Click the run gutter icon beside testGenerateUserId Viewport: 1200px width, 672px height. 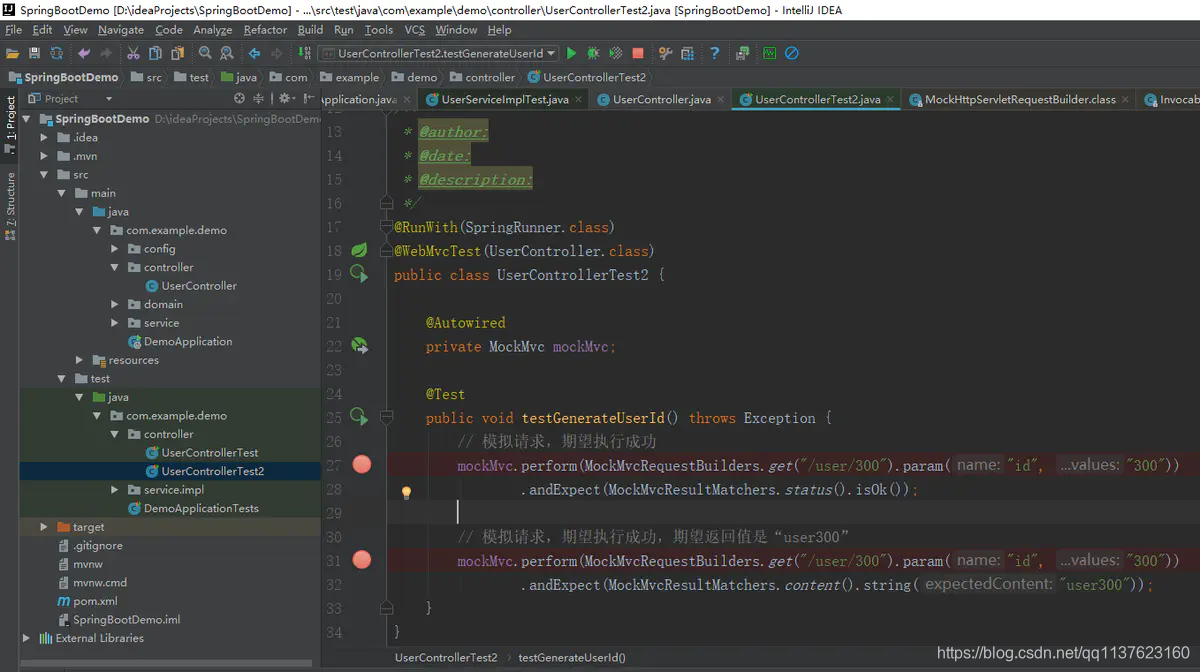tap(359, 417)
